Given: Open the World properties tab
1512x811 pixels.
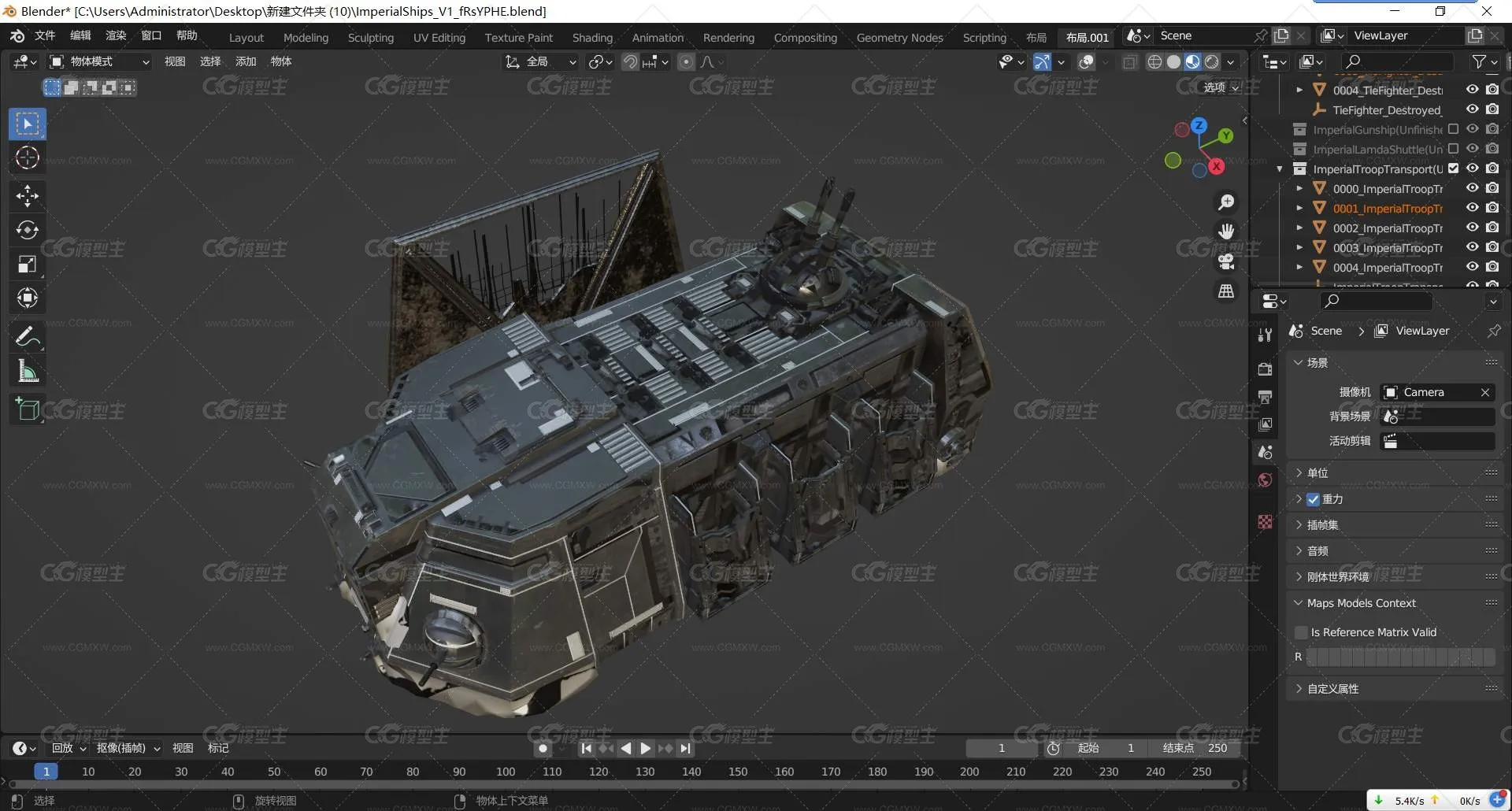Looking at the screenshot, I should tap(1265, 480).
